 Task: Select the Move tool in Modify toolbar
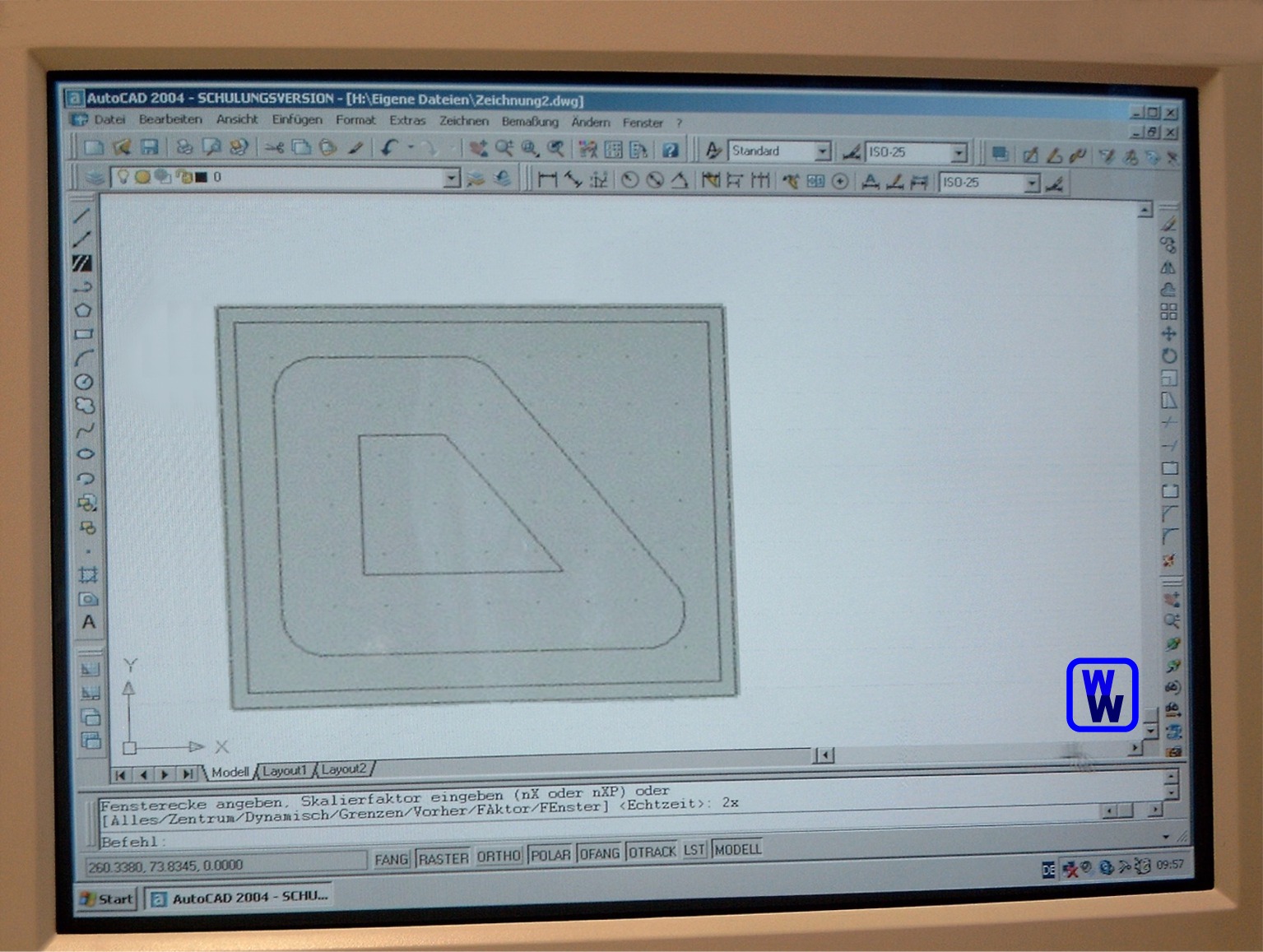[x=1168, y=334]
